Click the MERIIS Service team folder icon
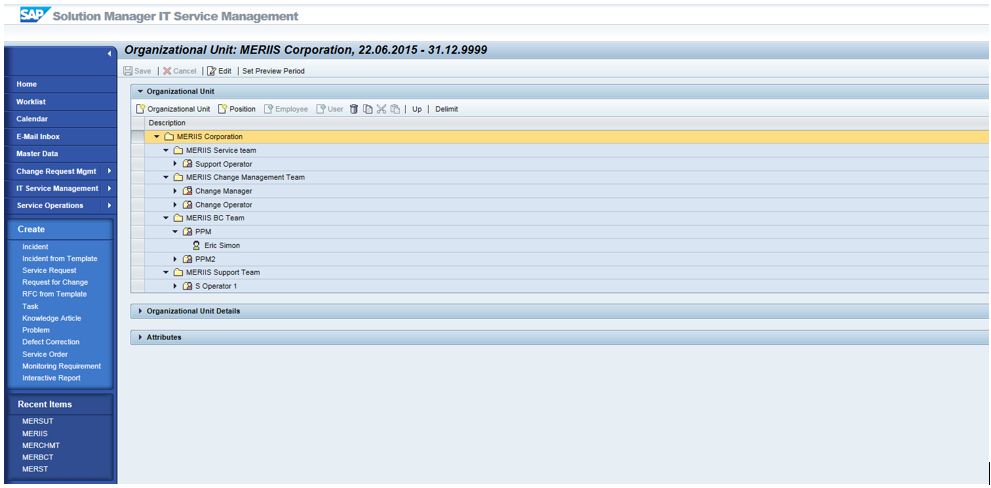Screen dimensions: 991x488 (178, 150)
